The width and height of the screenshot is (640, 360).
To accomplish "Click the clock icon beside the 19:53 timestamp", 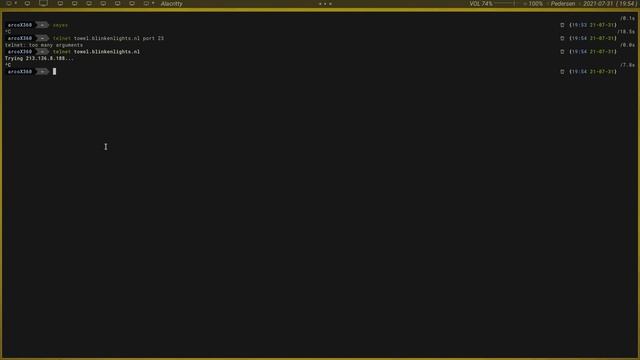I will tap(562, 25).
